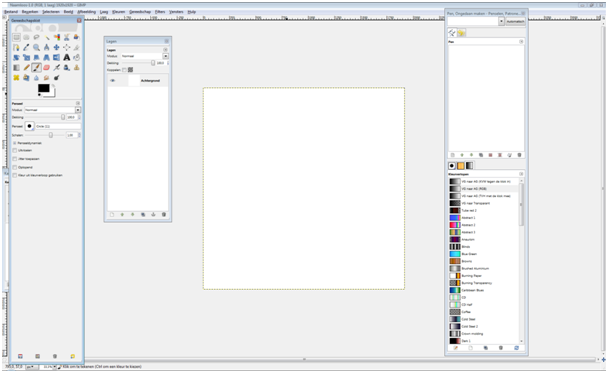Open Lagen tab configuration menu button
Viewport: 608px width, 373px height.
[x=166, y=50]
